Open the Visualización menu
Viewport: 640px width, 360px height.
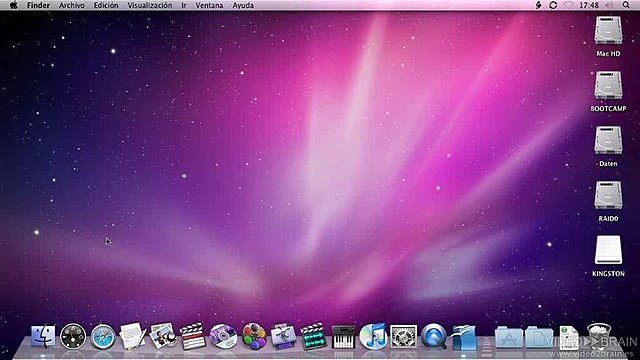click(x=150, y=5)
